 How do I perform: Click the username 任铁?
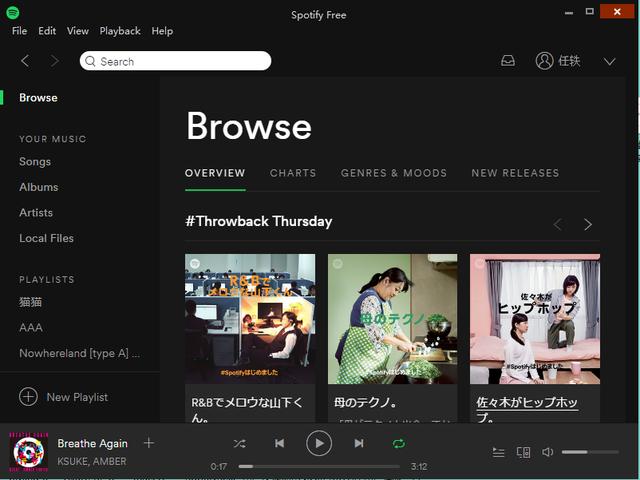569,61
